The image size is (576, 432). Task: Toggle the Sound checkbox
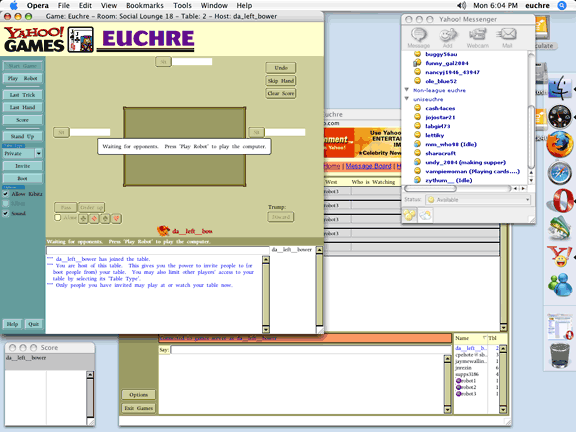(x=6, y=213)
